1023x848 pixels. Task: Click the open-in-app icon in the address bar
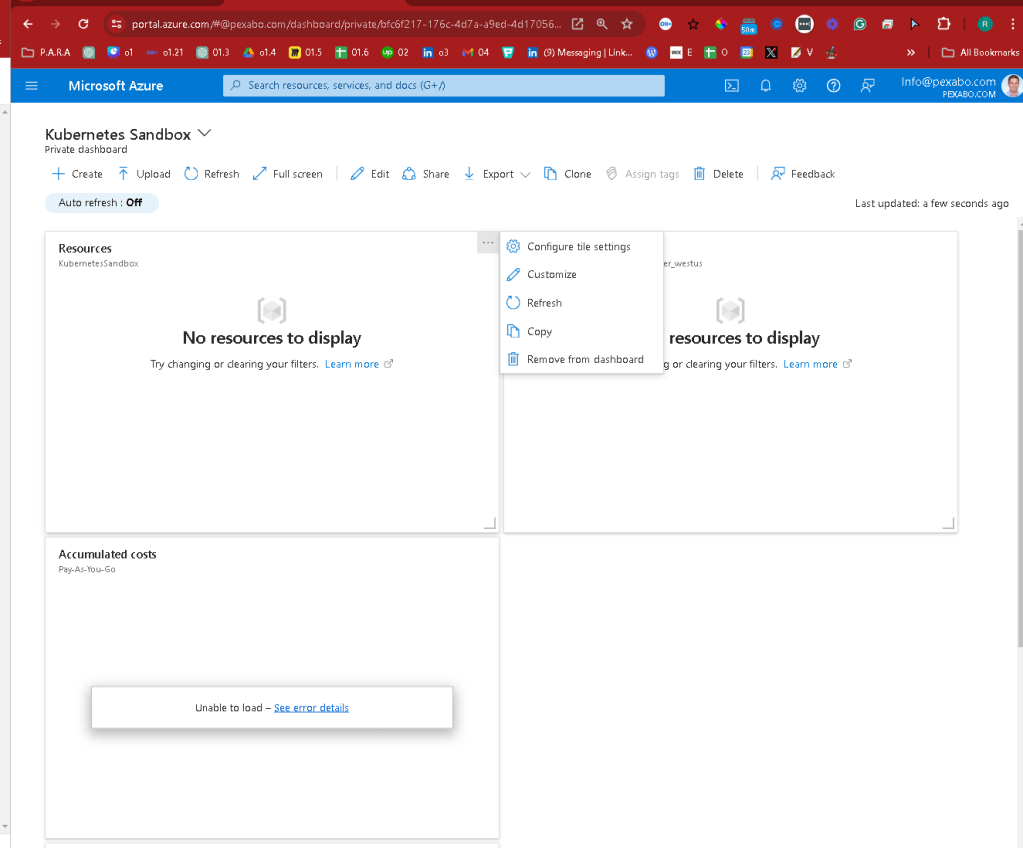(577, 24)
